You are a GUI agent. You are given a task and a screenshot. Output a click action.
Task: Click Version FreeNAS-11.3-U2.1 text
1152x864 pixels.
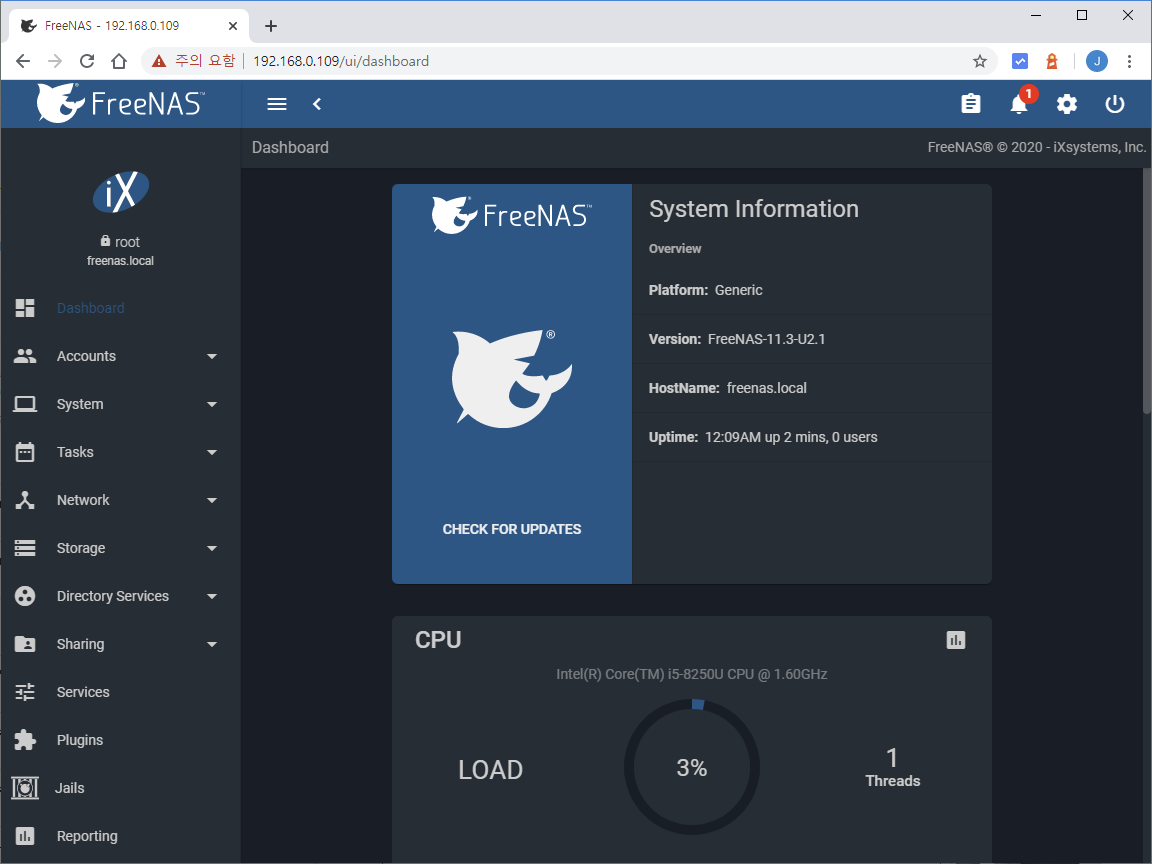click(x=737, y=339)
